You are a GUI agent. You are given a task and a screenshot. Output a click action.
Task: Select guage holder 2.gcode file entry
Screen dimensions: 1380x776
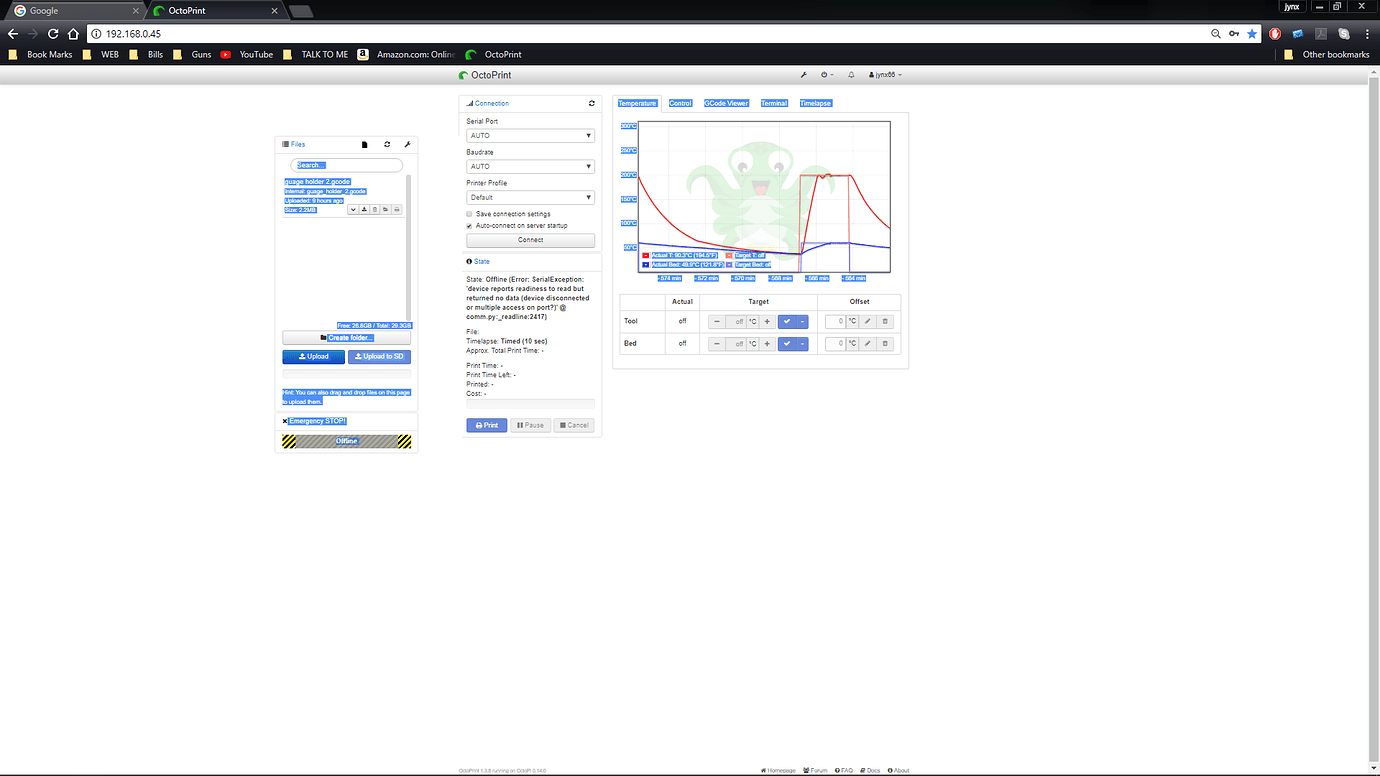pyautogui.click(x=317, y=181)
